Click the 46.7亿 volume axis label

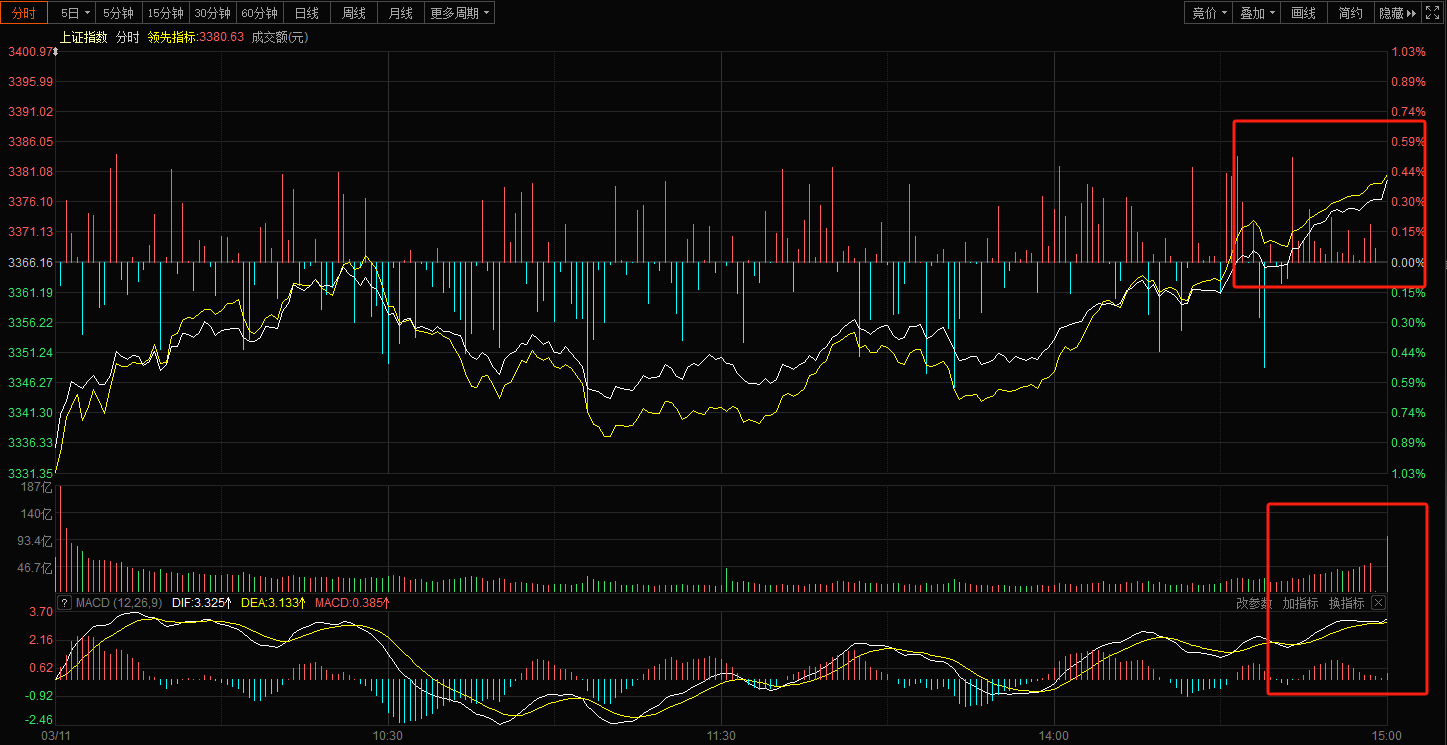[x=33, y=567]
